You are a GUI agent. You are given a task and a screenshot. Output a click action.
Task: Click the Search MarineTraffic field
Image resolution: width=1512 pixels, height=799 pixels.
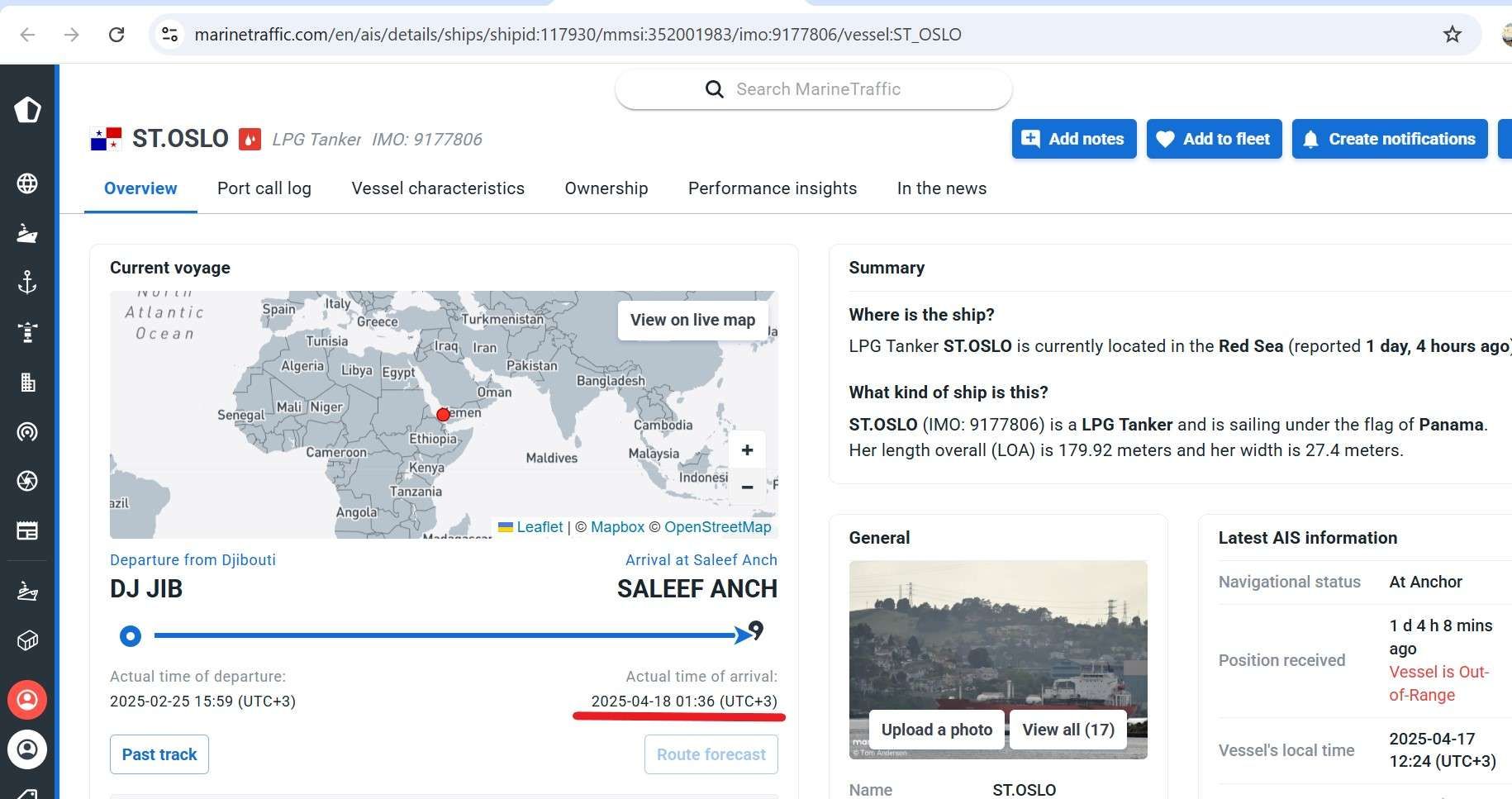(x=814, y=89)
